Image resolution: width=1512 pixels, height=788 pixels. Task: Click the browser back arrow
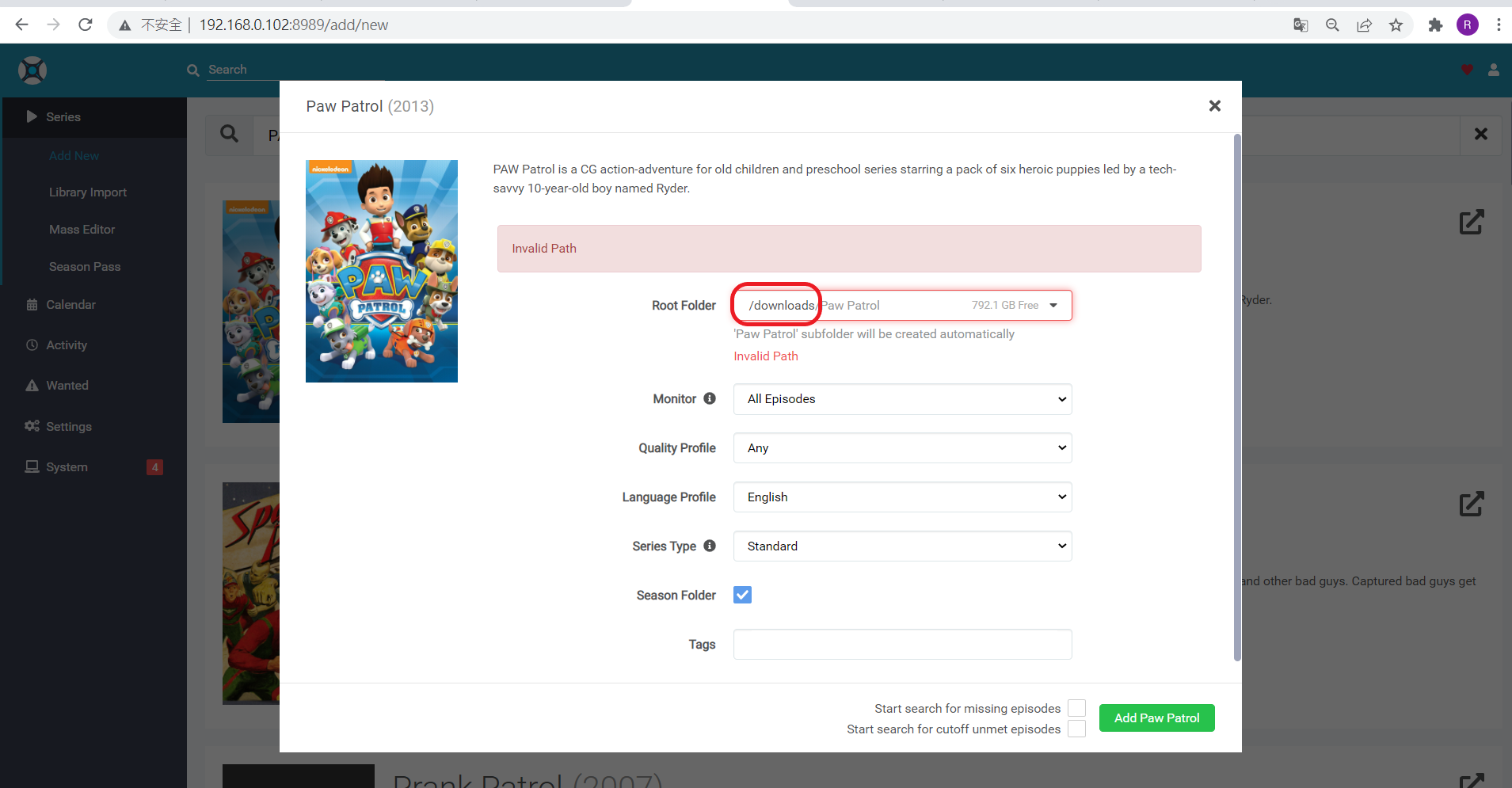[21, 25]
